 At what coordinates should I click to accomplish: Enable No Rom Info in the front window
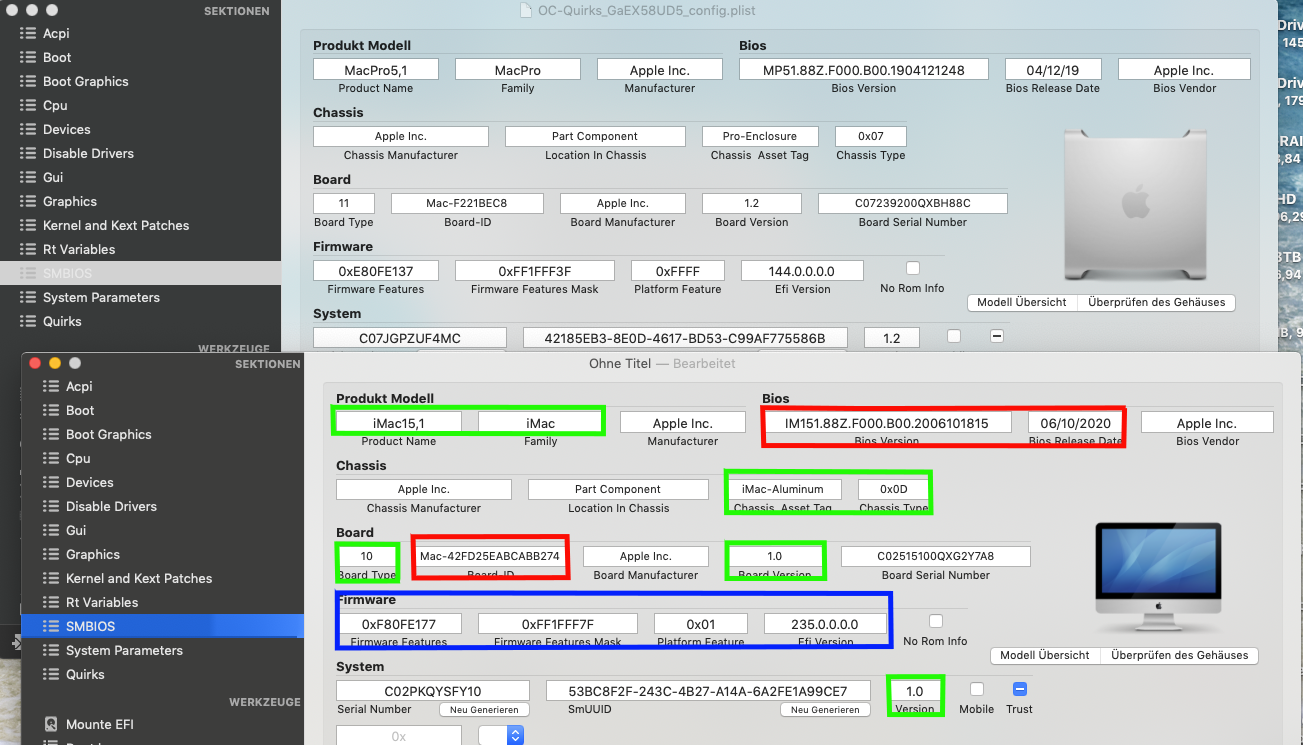point(935,621)
